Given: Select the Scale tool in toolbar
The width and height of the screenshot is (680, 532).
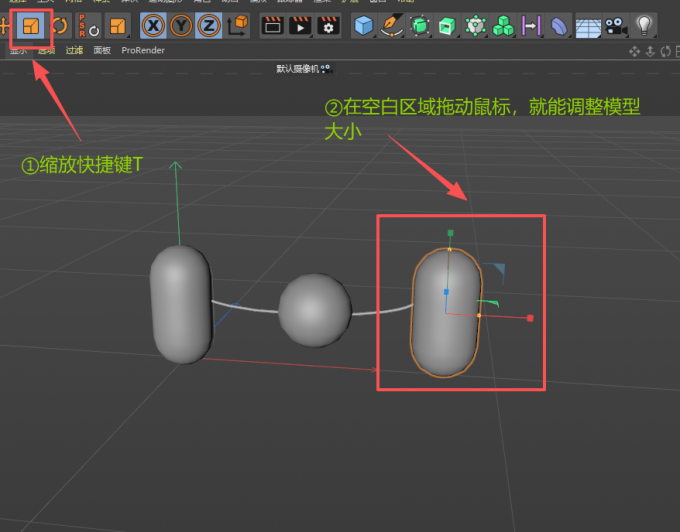Looking at the screenshot, I should [x=32, y=26].
